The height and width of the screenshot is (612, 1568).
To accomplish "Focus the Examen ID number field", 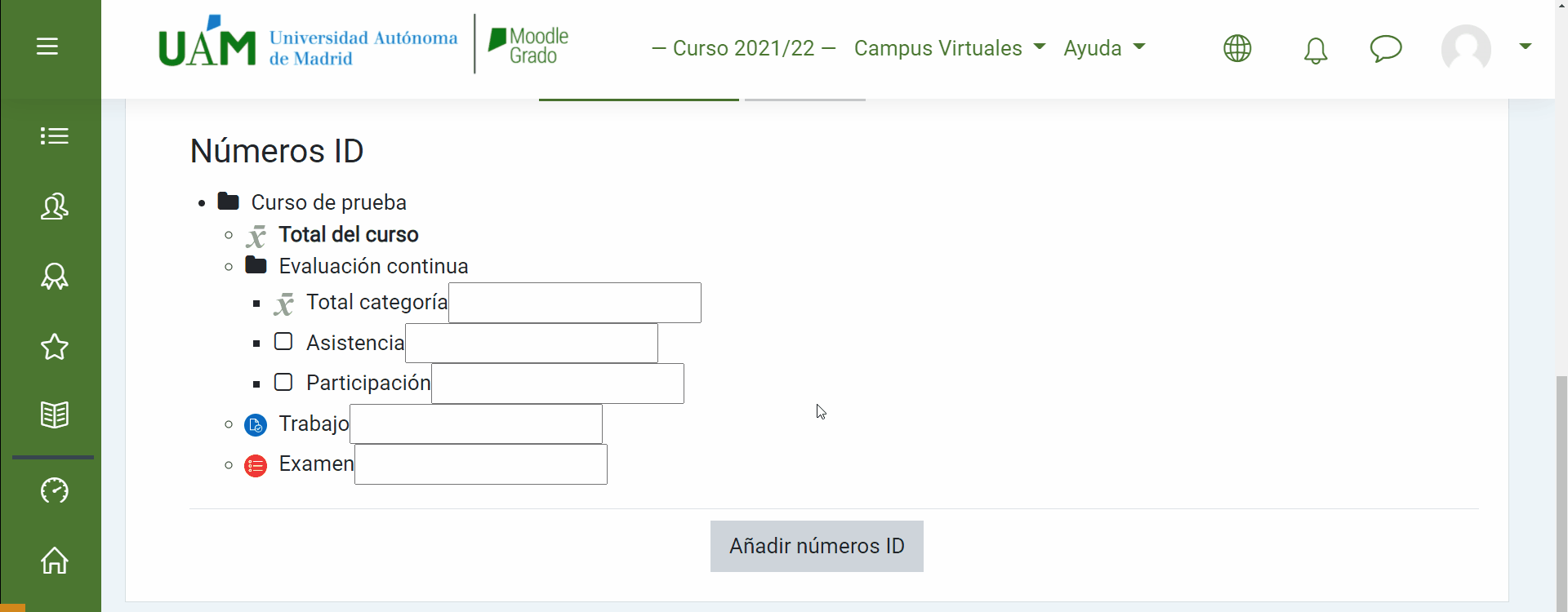I will pos(481,464).
